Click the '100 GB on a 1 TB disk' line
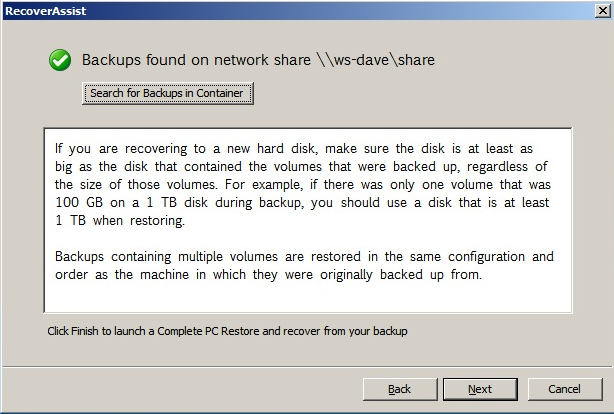614x414 pixels. [x=302, y=203]
